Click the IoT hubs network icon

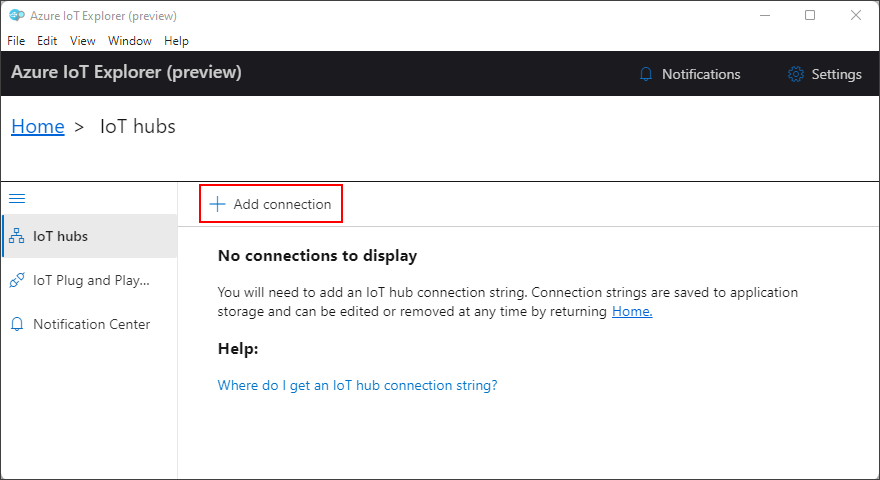tap(16, 237)
